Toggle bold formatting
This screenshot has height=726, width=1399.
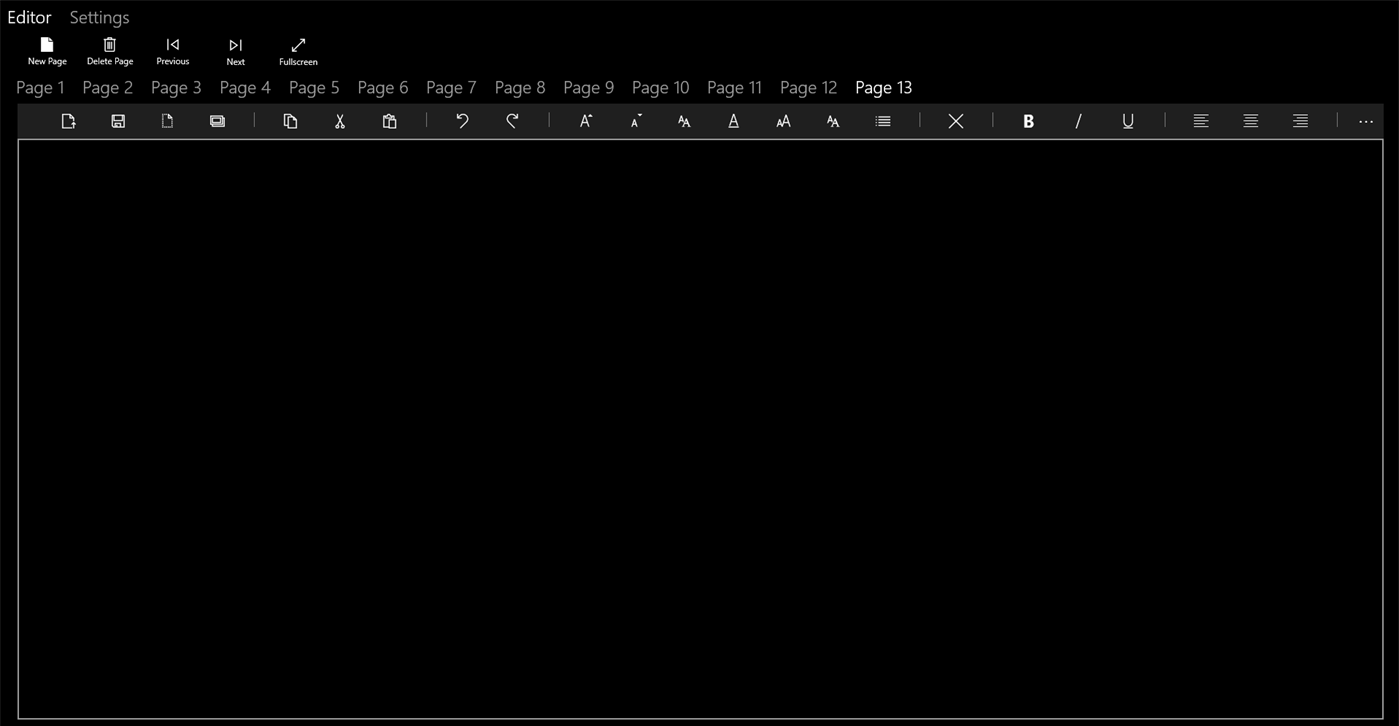click(x=1028, y=121)
